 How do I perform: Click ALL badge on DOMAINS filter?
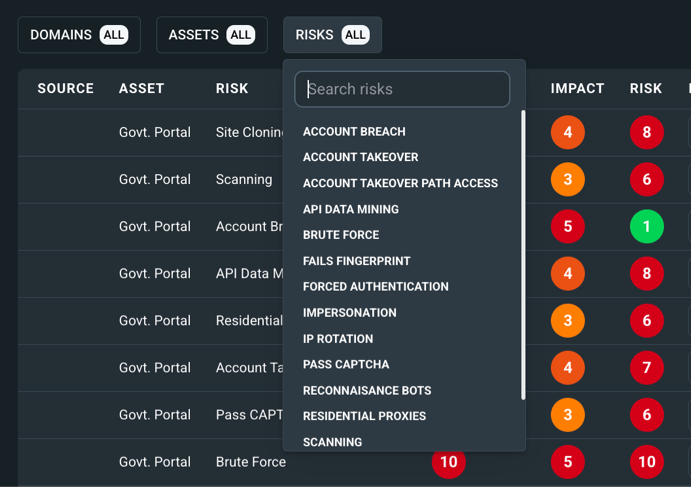114,35
